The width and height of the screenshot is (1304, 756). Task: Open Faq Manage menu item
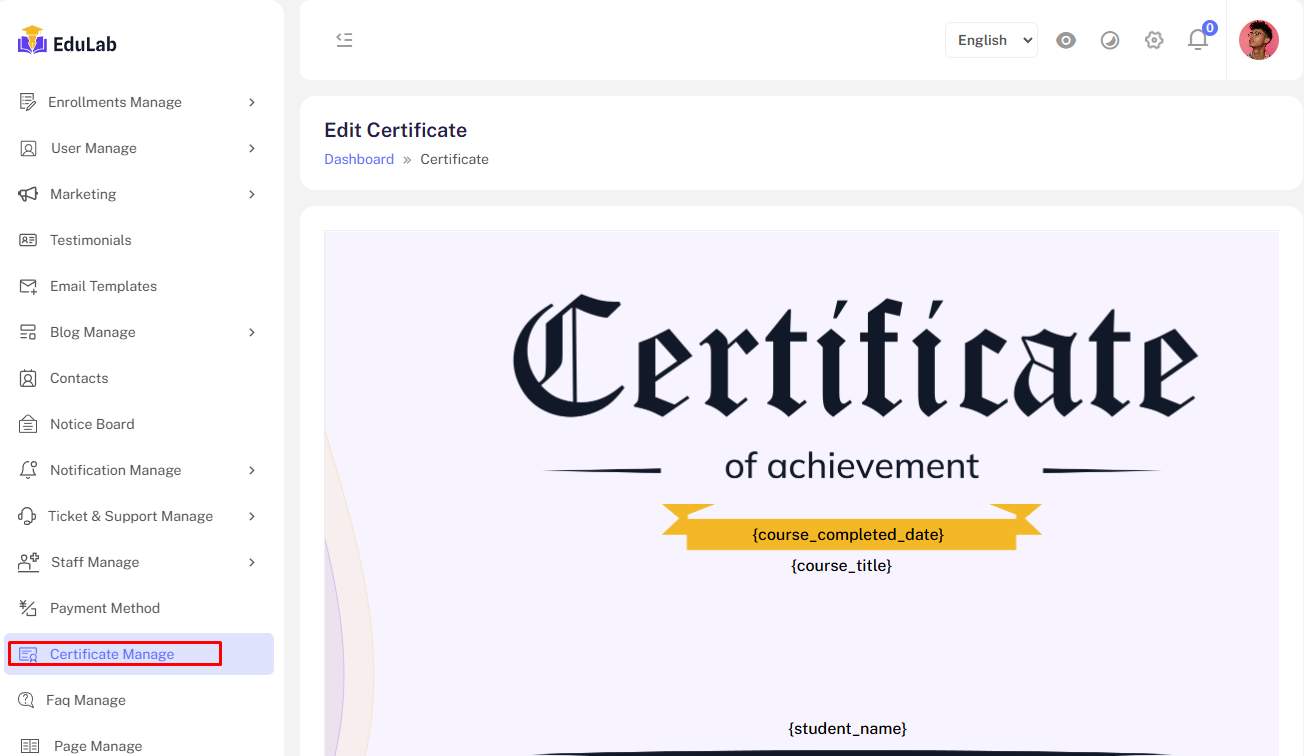coord(86,700)
